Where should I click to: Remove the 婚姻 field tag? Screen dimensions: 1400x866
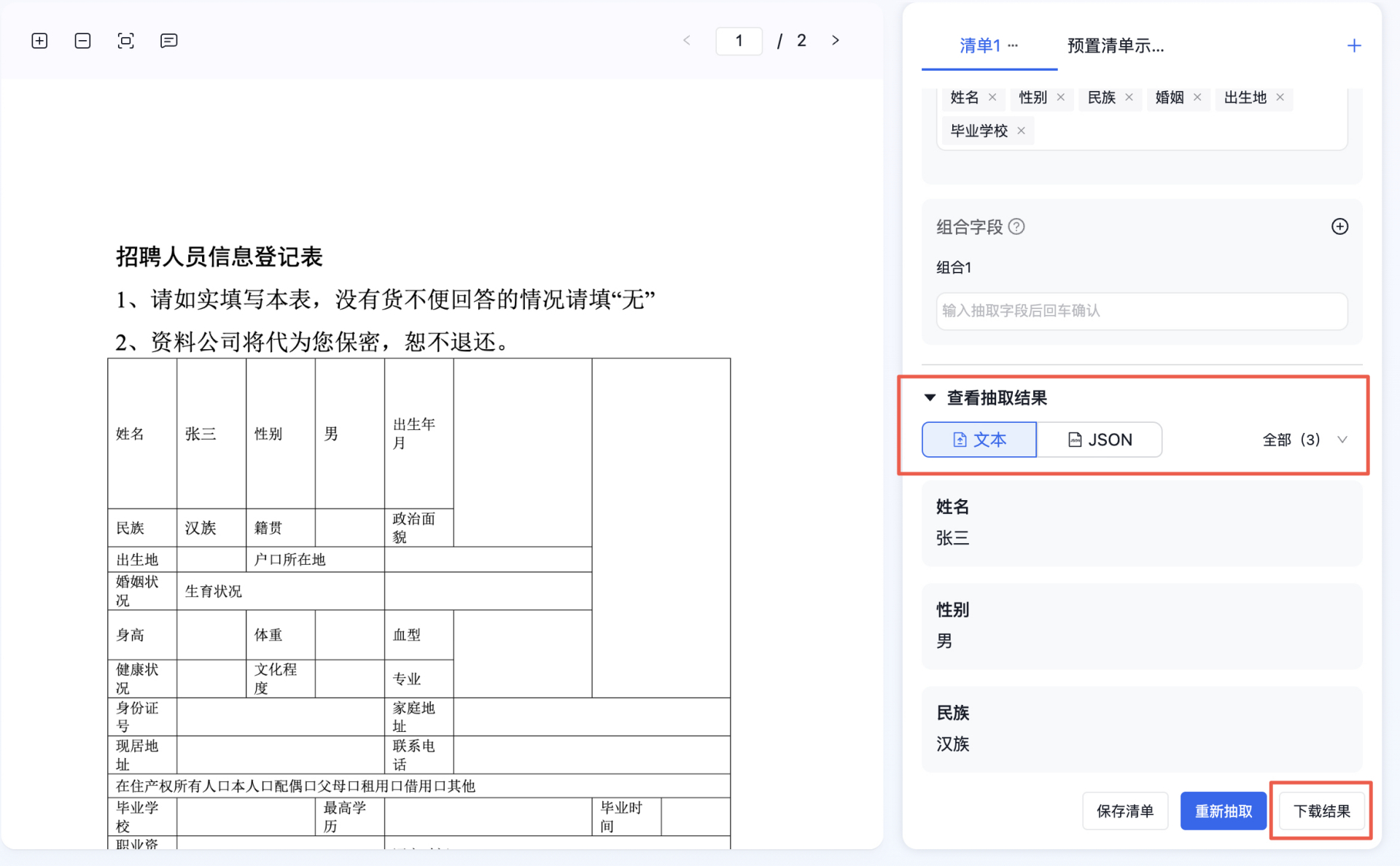click(x=1197, y=97)
